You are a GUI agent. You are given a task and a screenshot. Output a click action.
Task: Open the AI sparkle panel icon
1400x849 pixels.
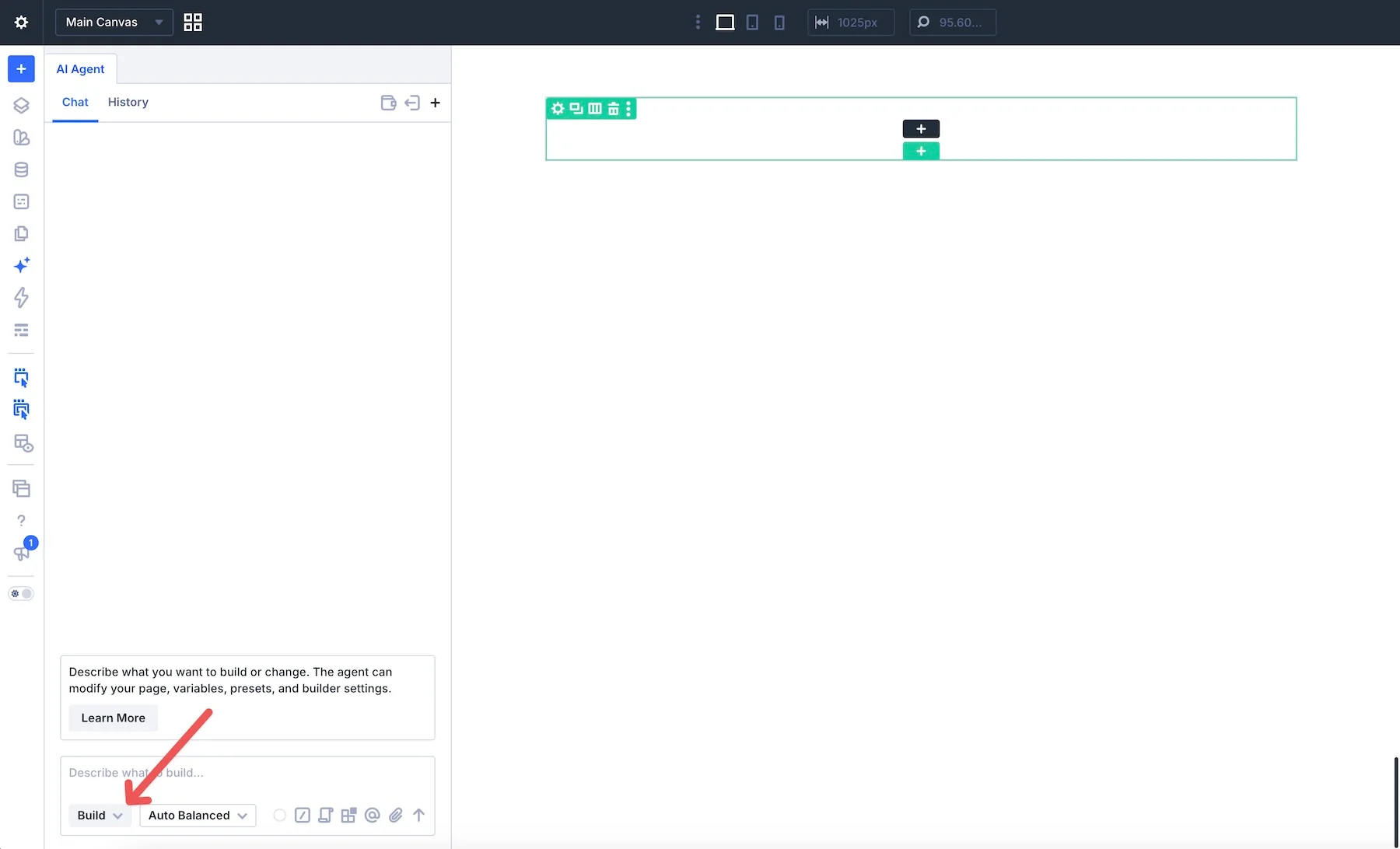point(21,265)
